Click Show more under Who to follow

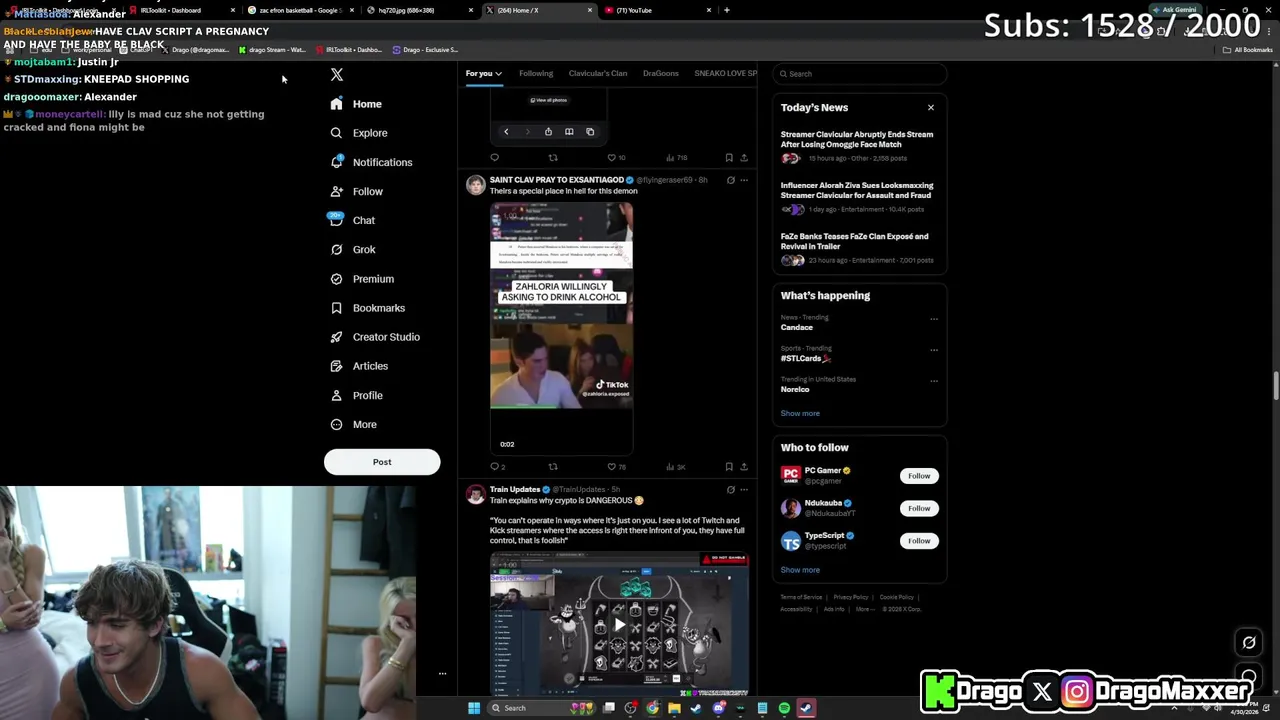[800, 570]
